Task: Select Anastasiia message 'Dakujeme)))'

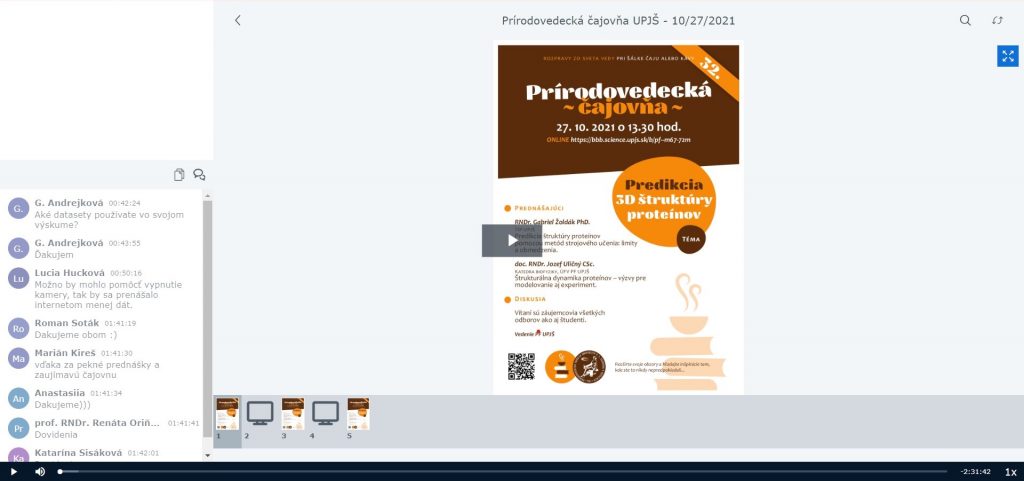Action: tap(101, 399)
